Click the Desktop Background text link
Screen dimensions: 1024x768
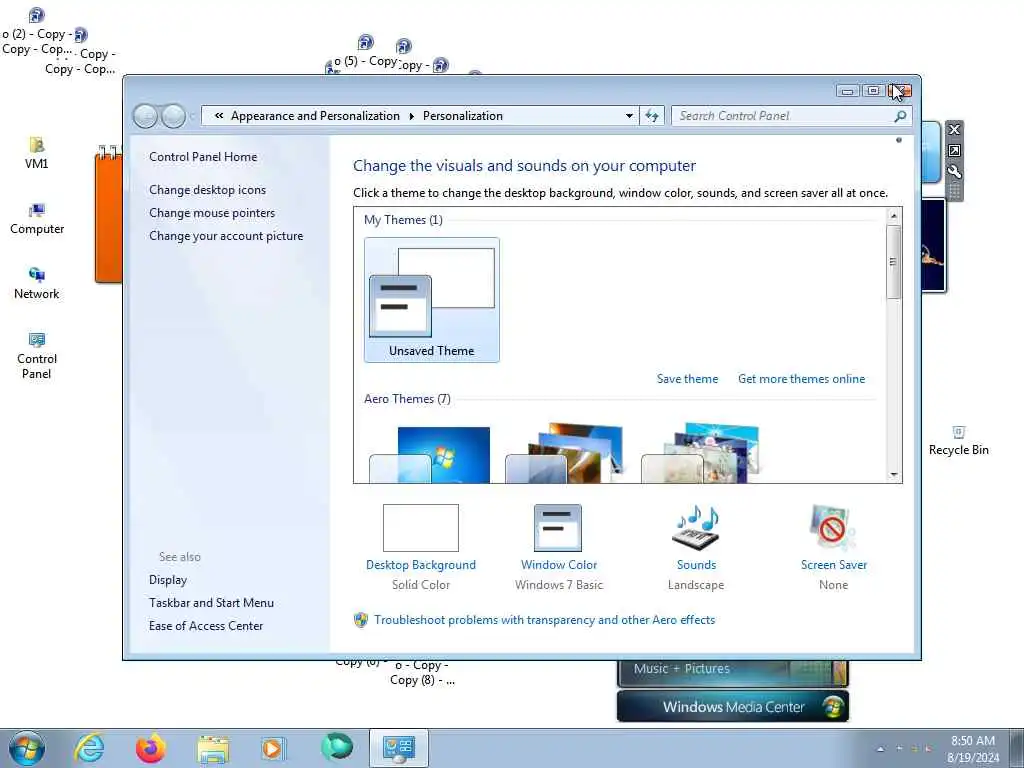421,565
